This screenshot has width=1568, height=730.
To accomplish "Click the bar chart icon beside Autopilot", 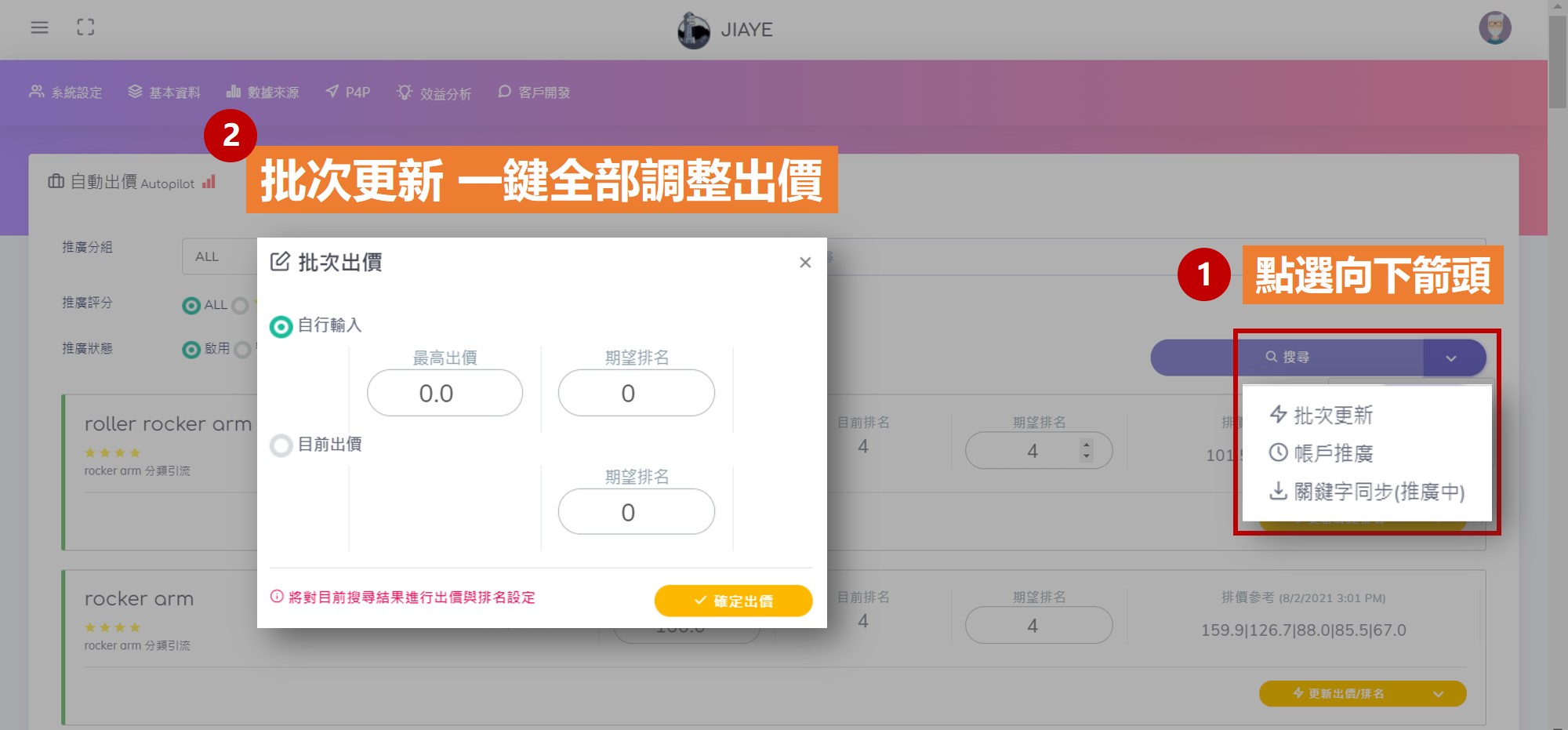I will pyautogui.click(x=209, y=183).
